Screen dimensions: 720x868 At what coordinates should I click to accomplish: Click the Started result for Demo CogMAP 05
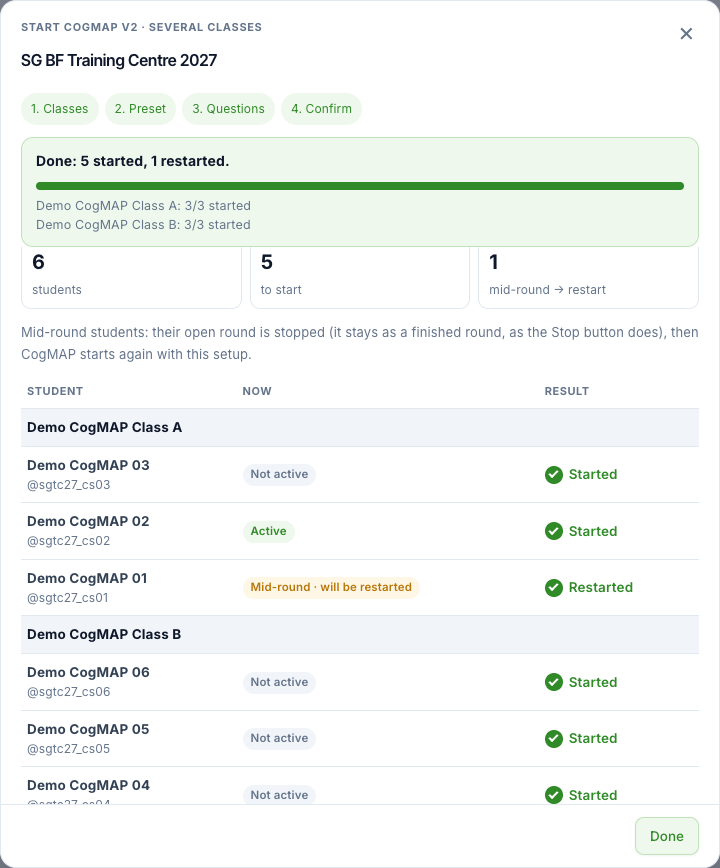click(593, 738)
